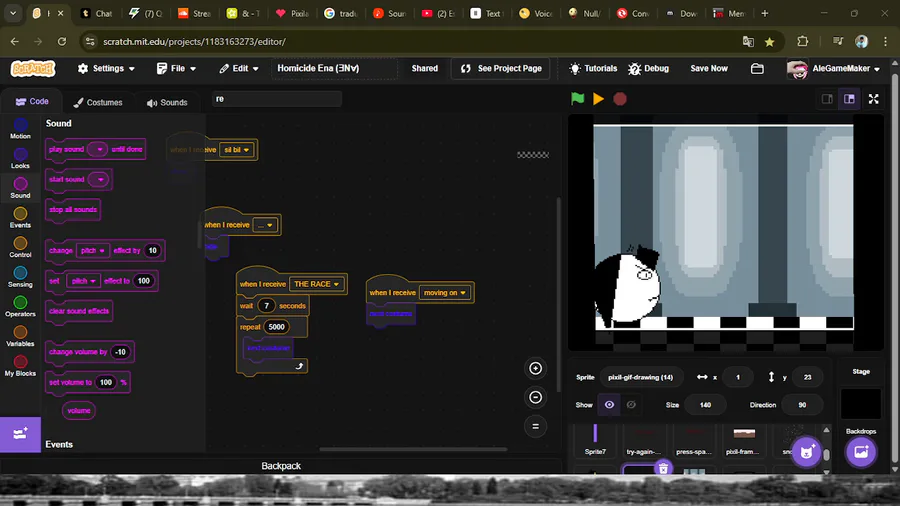Edit the sprite Size field
This screenshot has width=900, height=506.
[x=705, y=404]
